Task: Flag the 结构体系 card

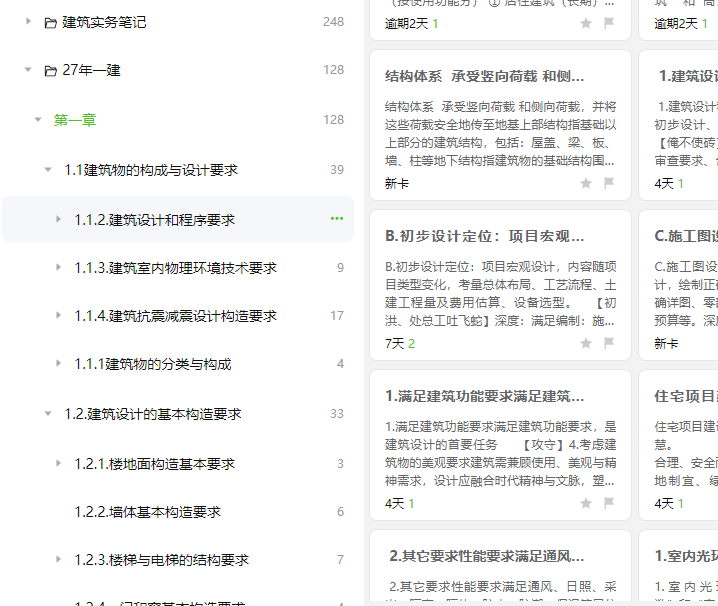Action: [609, 183]
